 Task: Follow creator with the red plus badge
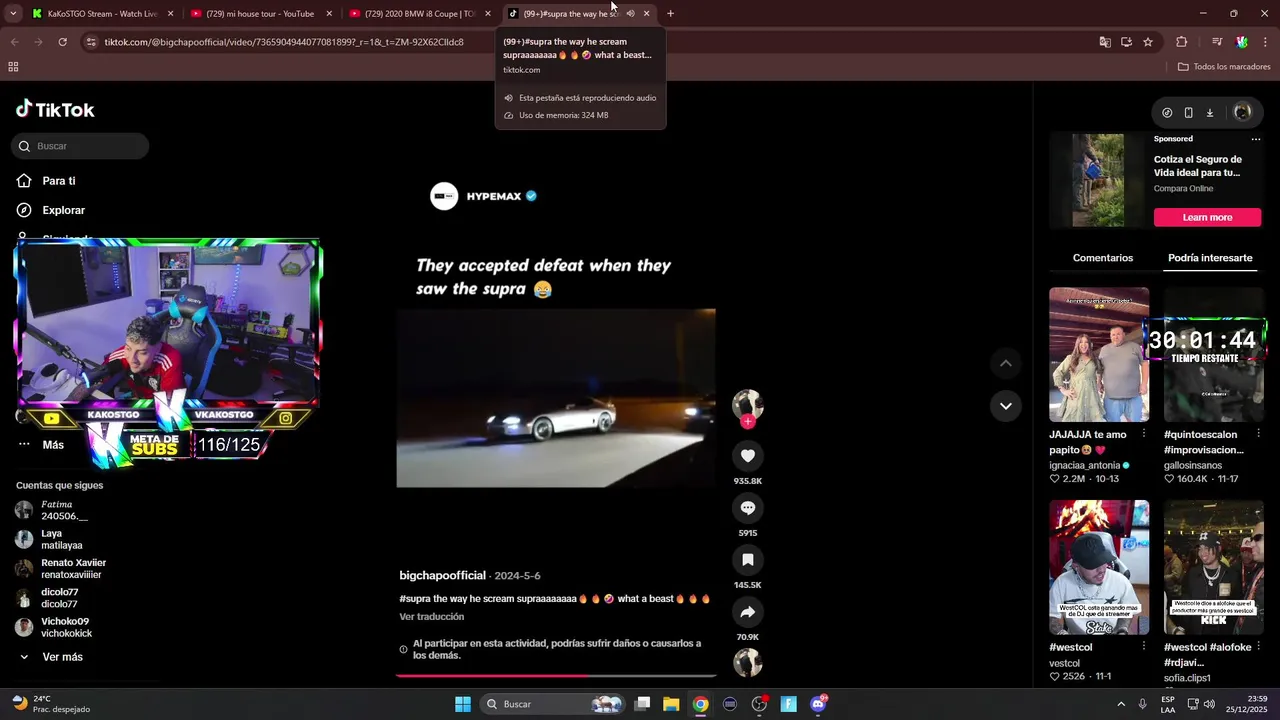[747, 422]
